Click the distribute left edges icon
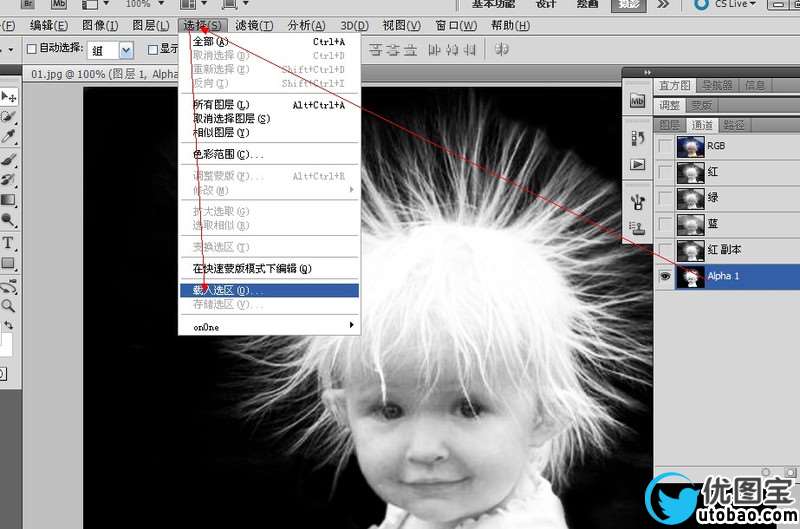The width and height of the screenshot is (800, 529). (x=434, y=49)
